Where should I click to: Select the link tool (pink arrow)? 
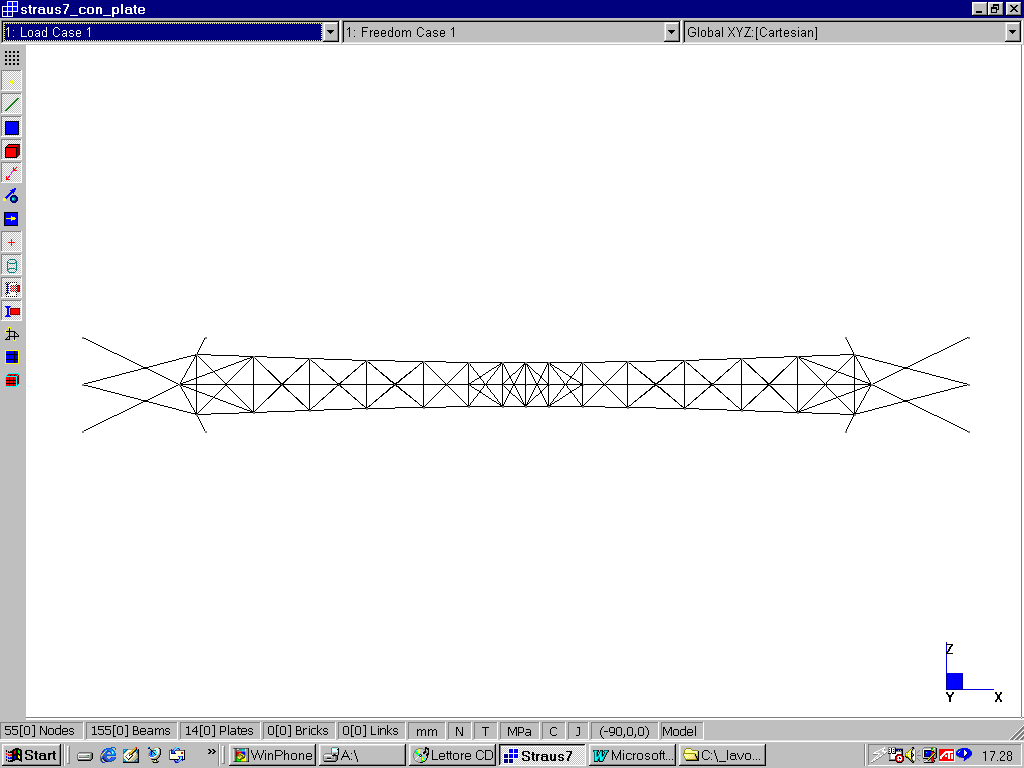pos(12,173)
